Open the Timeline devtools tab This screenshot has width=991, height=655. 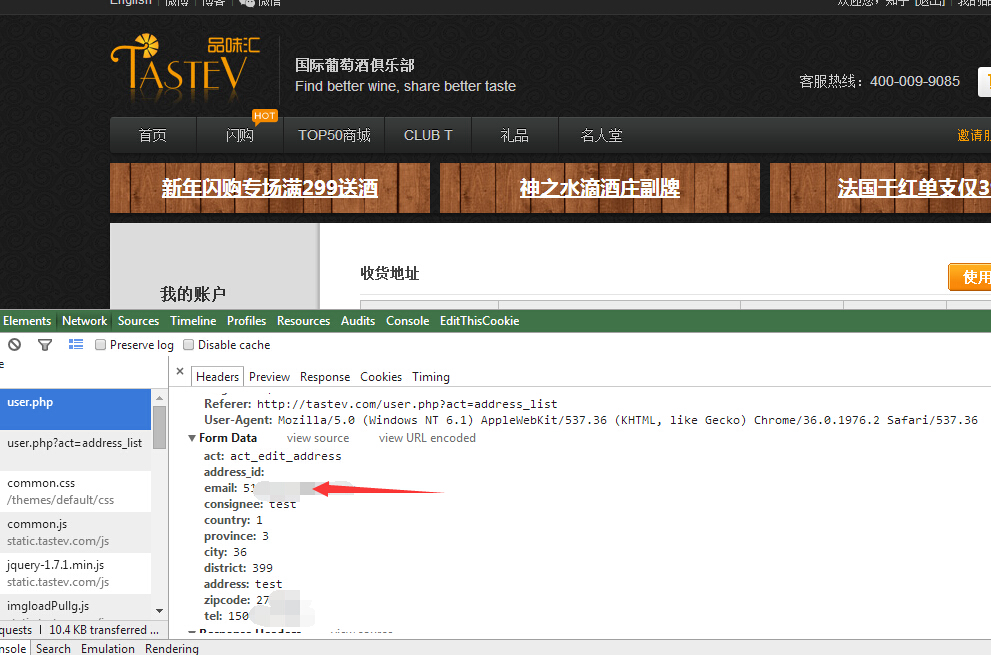[x=193, y=321]
